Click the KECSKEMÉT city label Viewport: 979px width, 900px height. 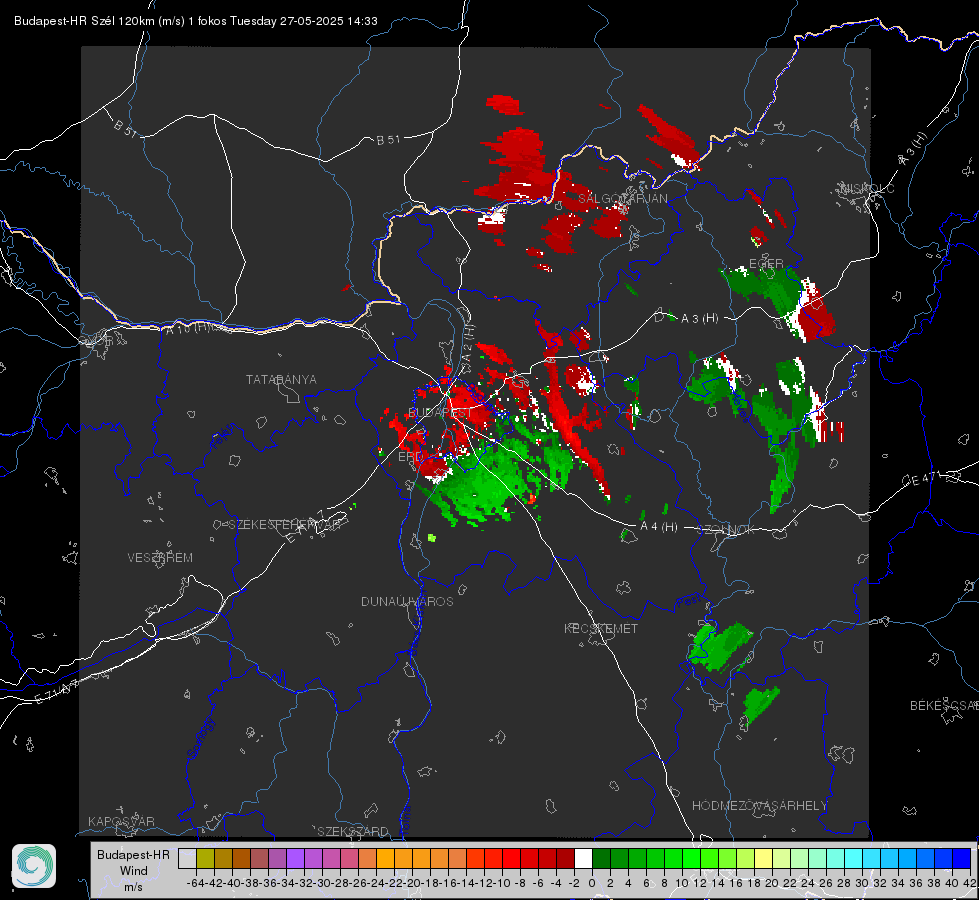coord(601,629)
